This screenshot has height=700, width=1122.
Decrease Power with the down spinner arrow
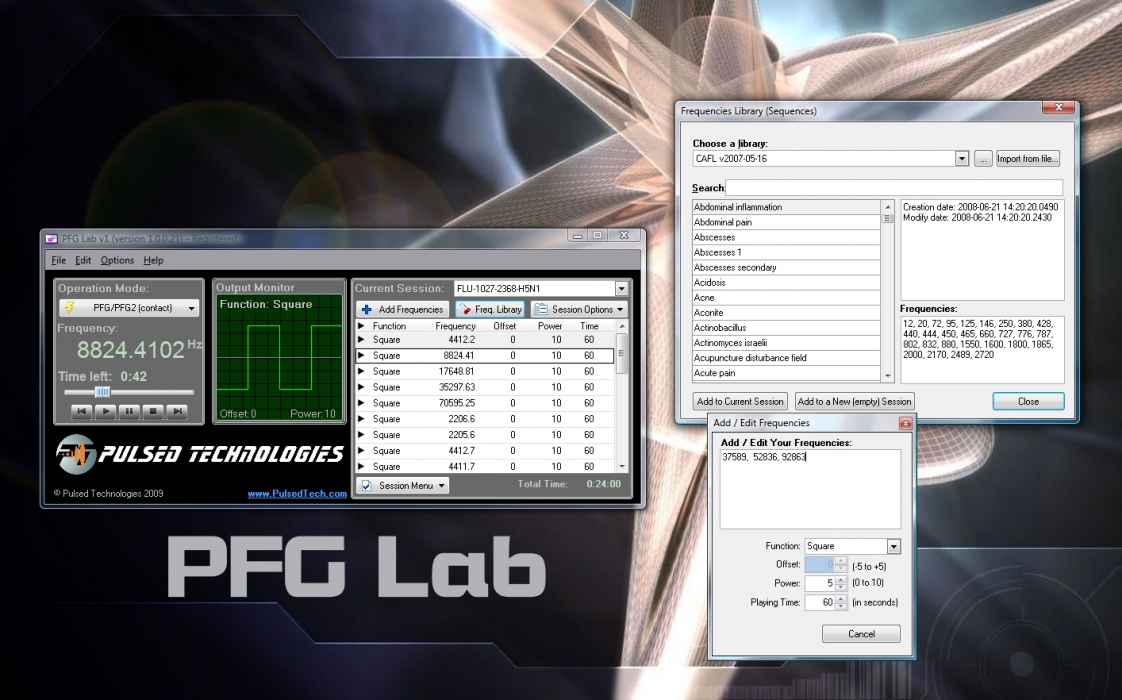[x=841, y=587]
